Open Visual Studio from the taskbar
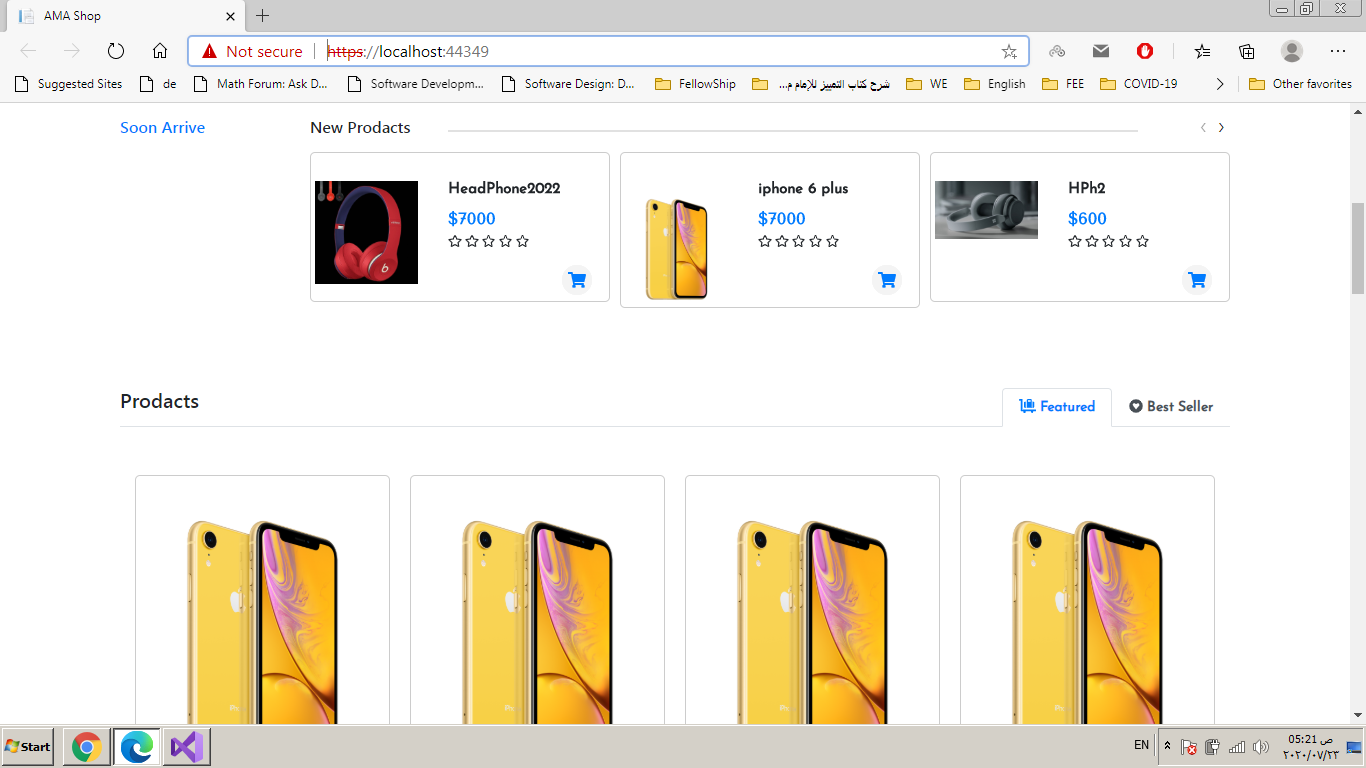The width and height of the screenshot is (1366, 768). 186,747
